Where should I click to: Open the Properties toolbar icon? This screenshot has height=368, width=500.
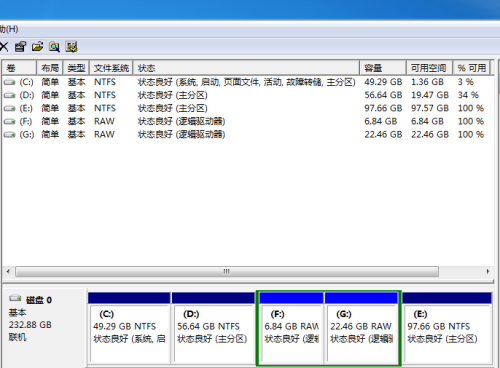pos(20,47)
